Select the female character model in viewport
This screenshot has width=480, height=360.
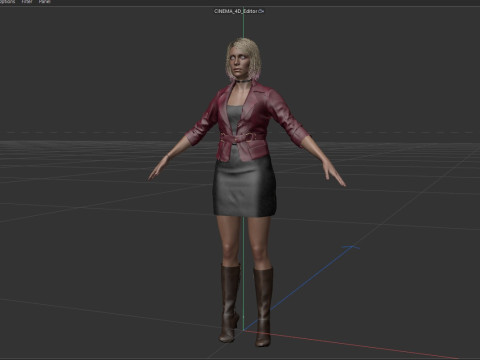pyautogui.click(x=246, y=192)
